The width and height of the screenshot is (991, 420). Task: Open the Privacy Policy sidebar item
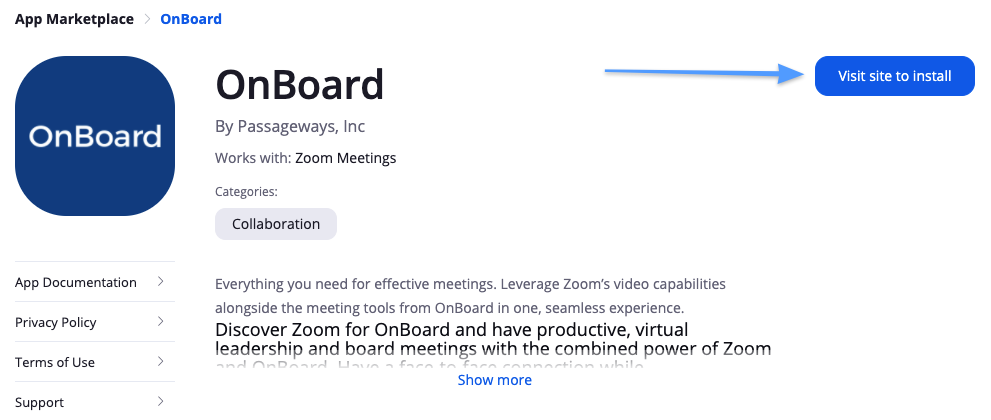(56, 322)
